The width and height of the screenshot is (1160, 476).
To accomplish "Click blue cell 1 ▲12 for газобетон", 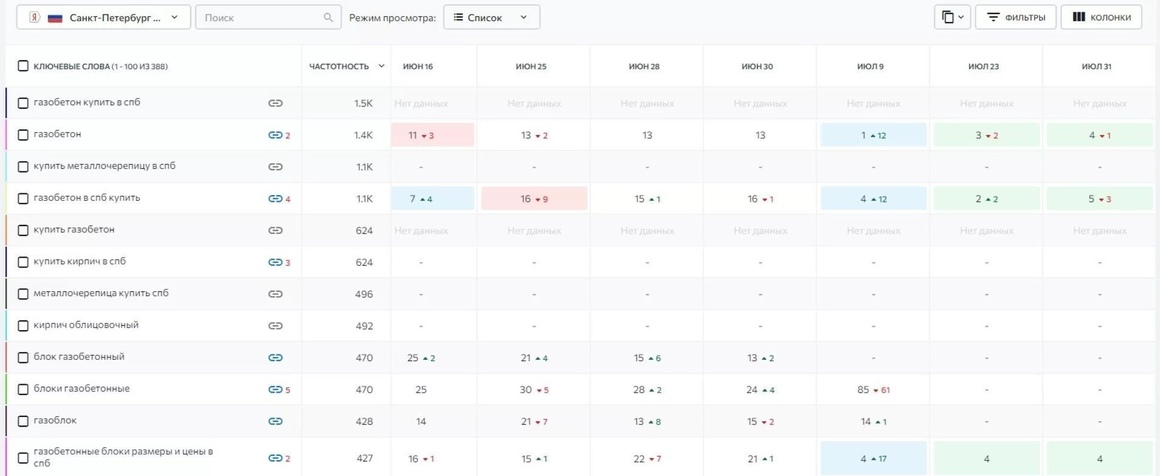I will coord(873,135).
